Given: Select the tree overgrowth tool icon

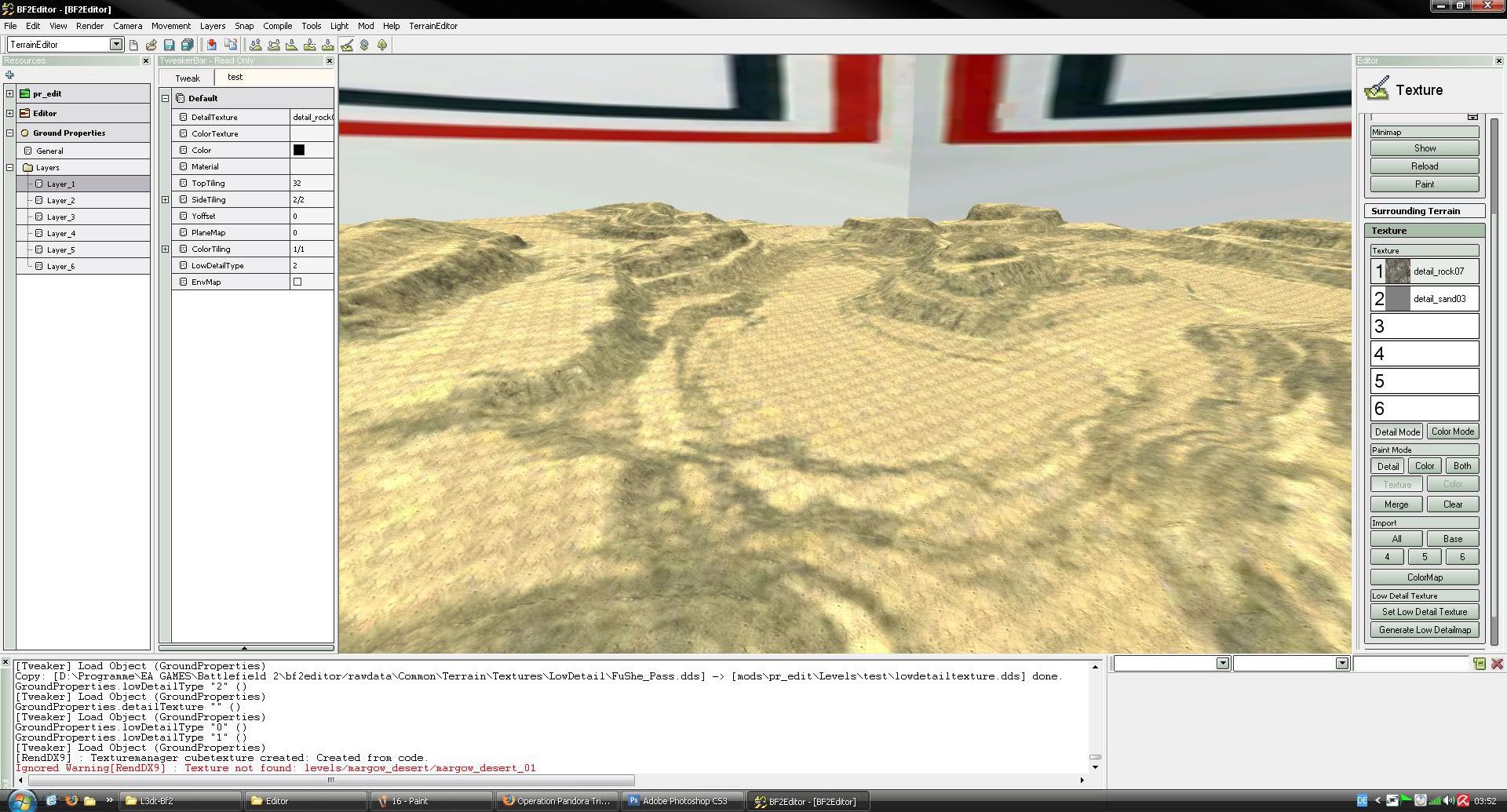Looking at the screenshot, I should click(x=382, y=45).
